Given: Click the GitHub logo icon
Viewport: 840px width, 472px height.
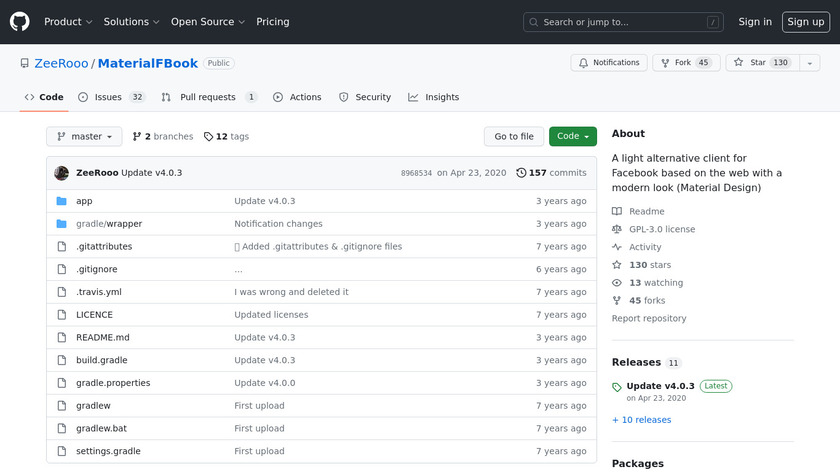Looking at the screenshot, I should [x=19, y=22].
